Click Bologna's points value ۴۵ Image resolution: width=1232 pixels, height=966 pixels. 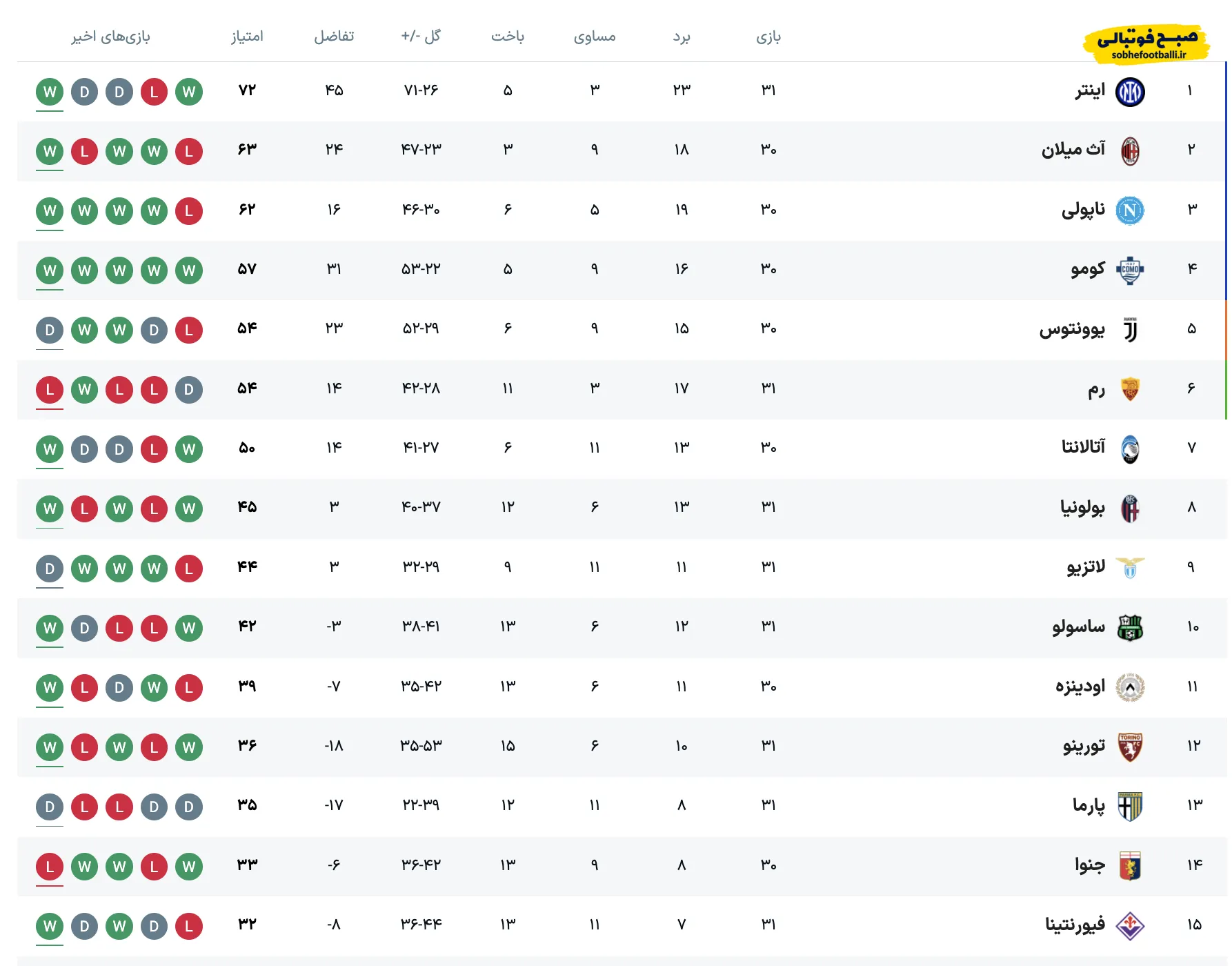click(x=247, y=507)
